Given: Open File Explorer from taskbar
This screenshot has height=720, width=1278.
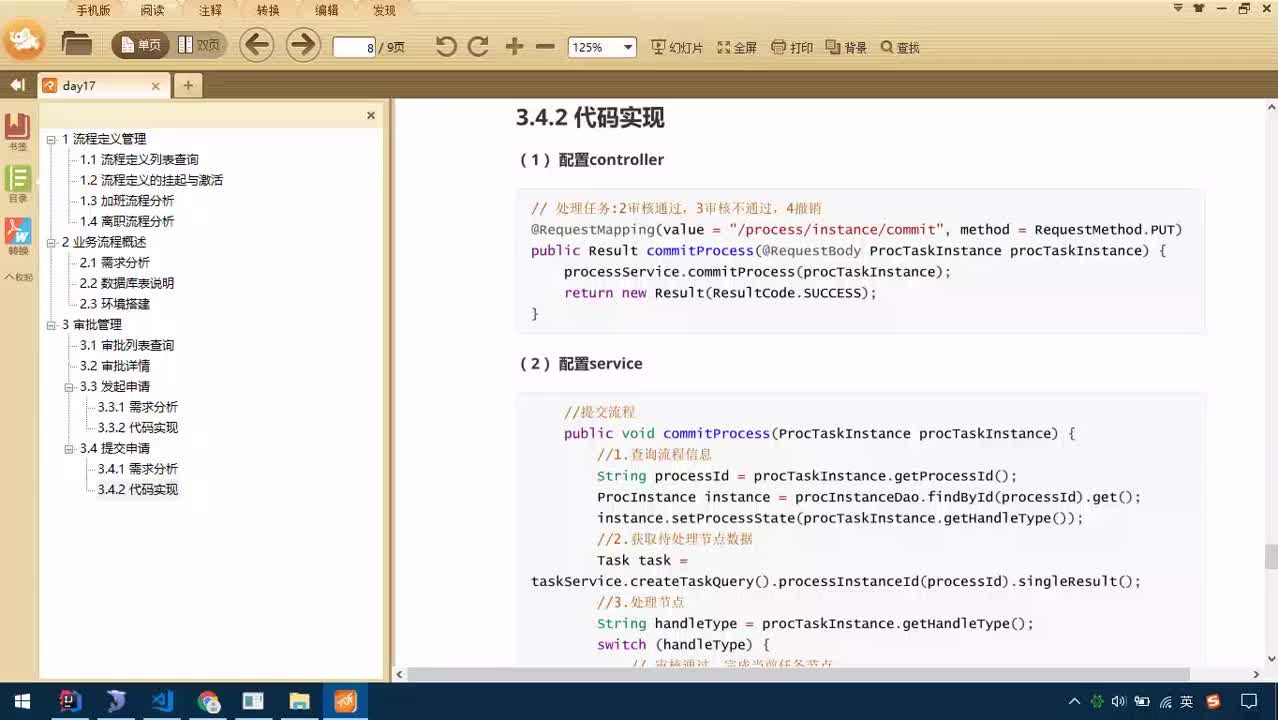Looking at the screenshot, I should (x=299, y=701).
